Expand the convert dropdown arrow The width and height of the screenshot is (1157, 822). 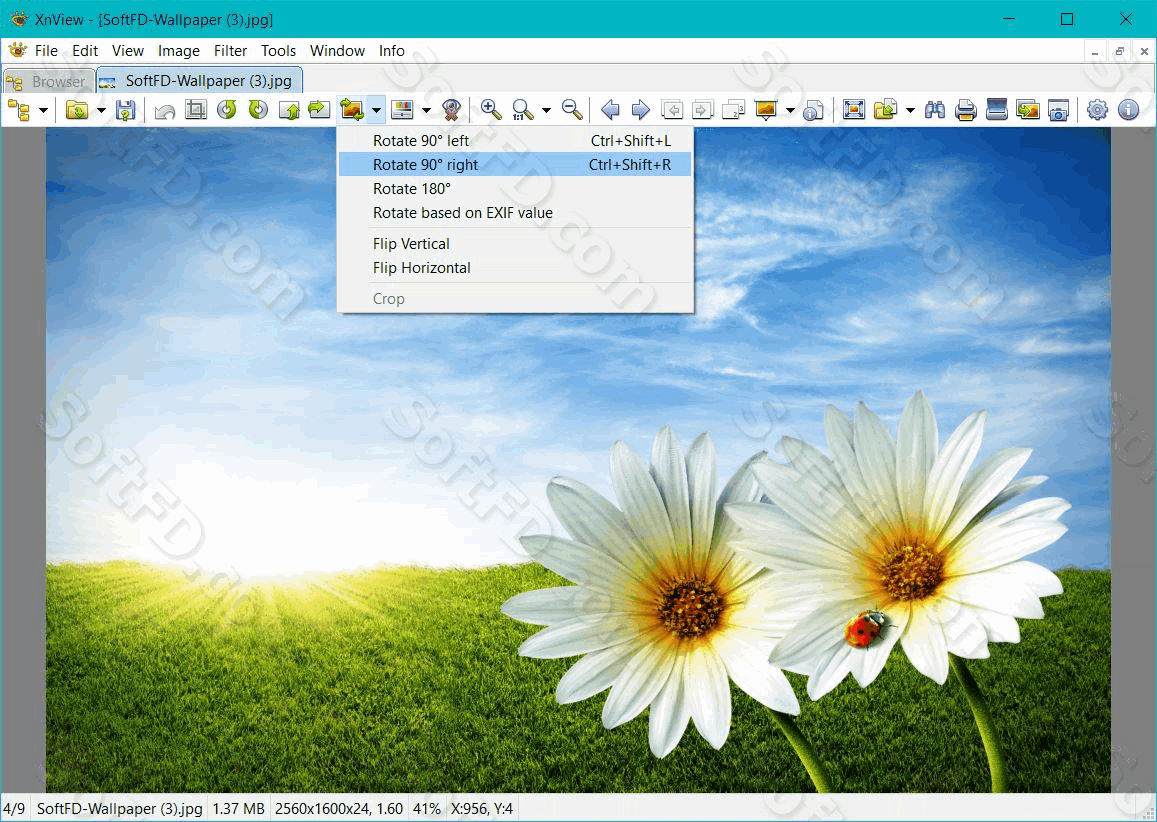coord(910,111)
